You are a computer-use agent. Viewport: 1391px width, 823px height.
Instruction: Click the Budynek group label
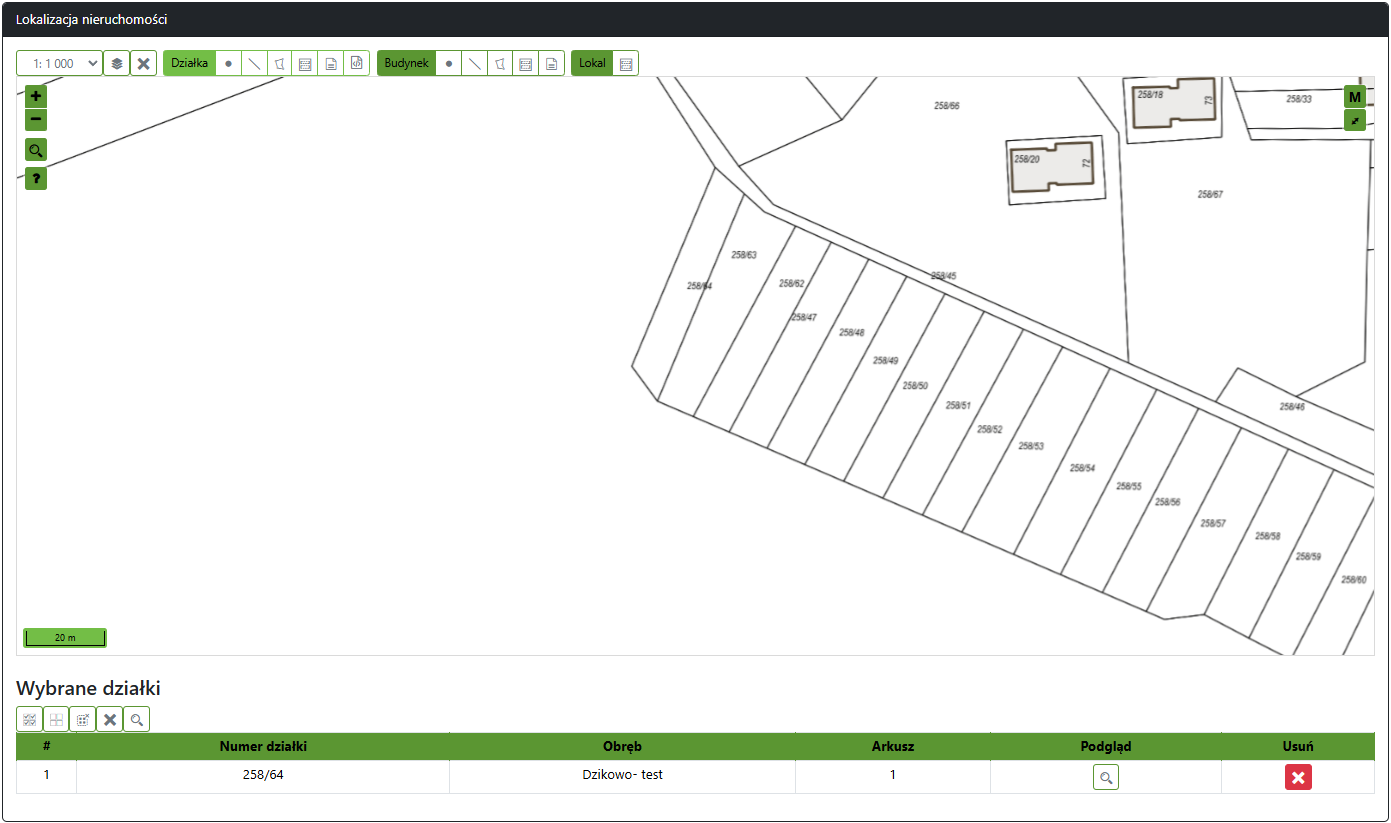406,63
